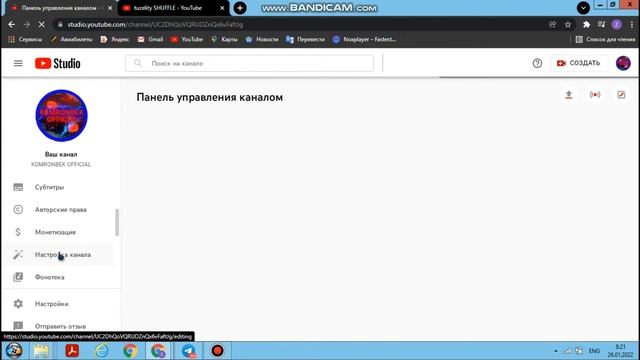
Task: Stop page loading with X button
Action: click(x=42, y=24)
